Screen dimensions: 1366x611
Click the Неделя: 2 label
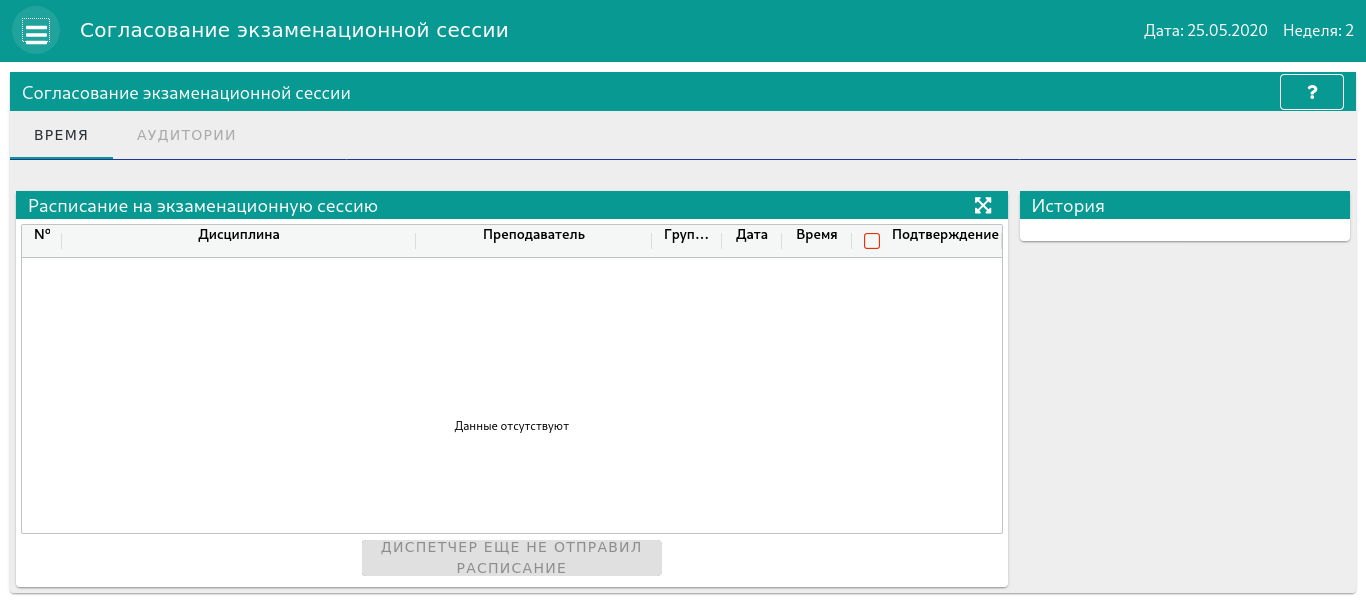[1318, 31]
